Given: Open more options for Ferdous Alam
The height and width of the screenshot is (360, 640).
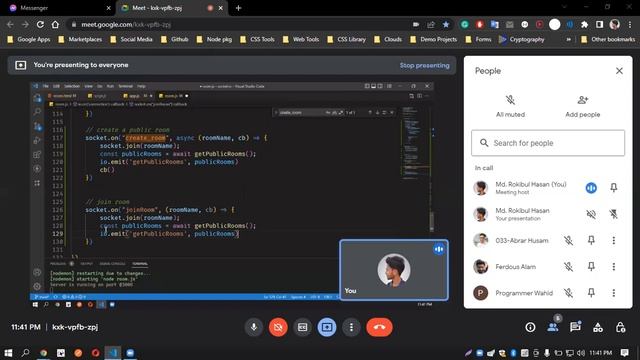Looking at the screenshot, I should [613, 267].
